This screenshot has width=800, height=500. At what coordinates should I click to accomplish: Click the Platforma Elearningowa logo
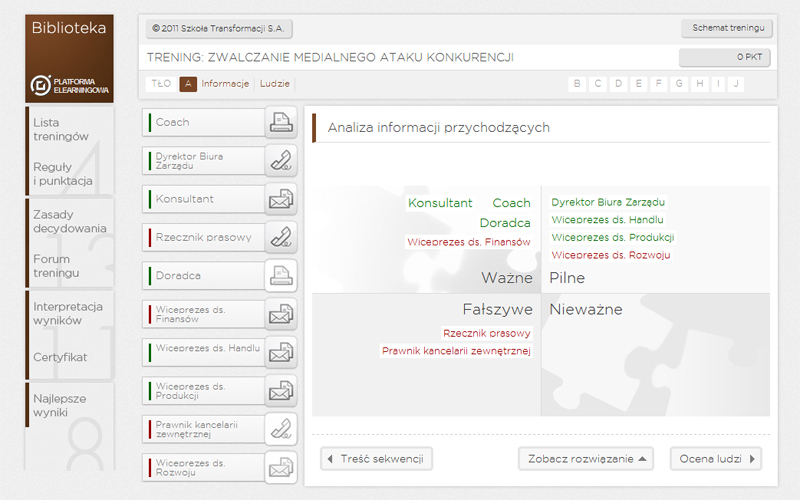[69, 85]
